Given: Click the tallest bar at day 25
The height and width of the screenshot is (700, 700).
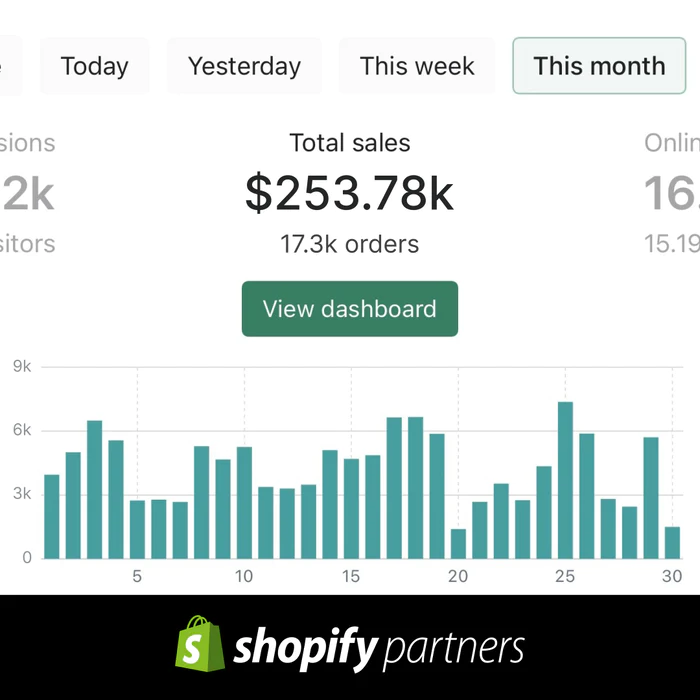Looking at the screenshot, I should [x=565, y=480].
